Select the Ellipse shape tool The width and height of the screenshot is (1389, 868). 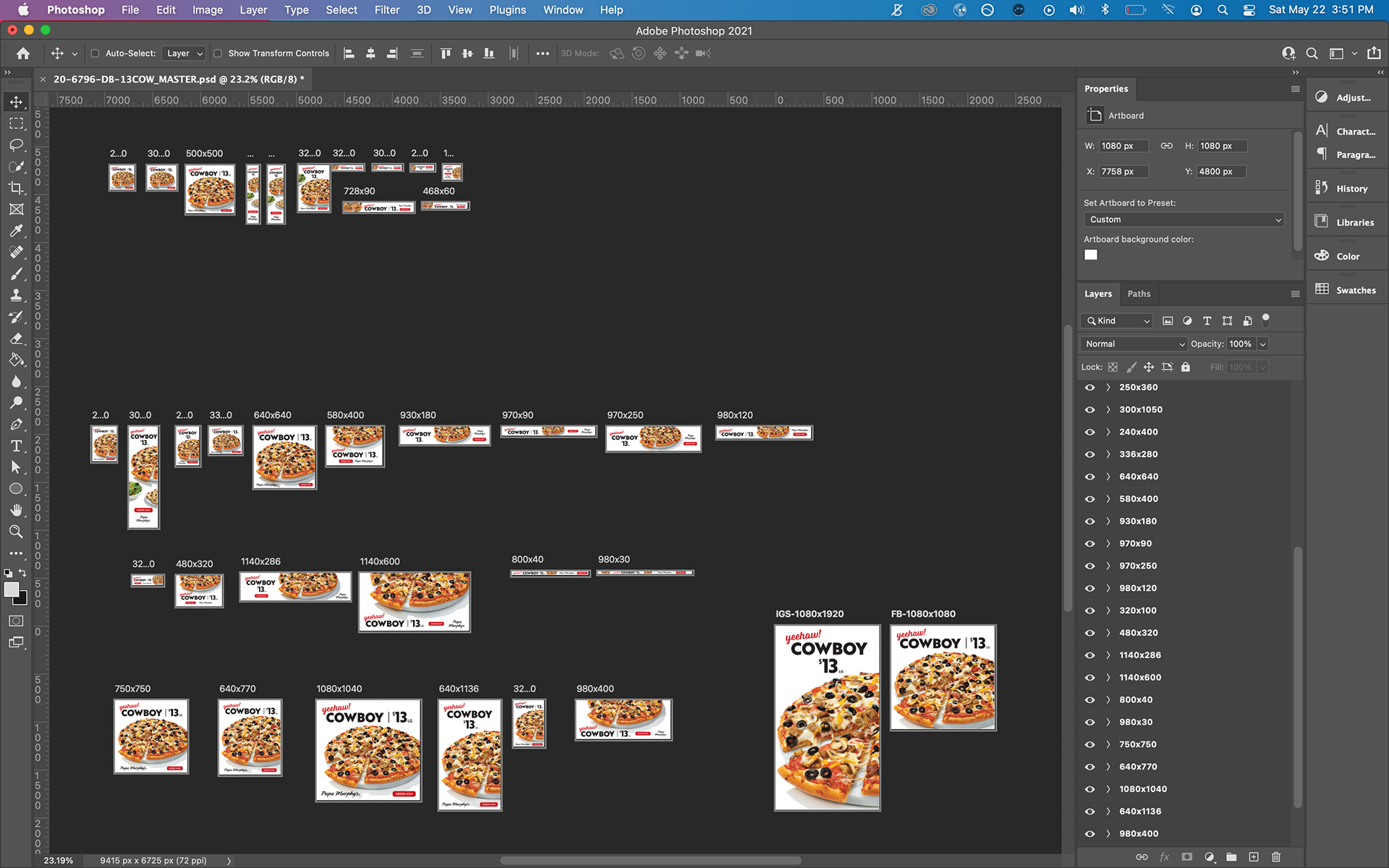click(16, 489)
